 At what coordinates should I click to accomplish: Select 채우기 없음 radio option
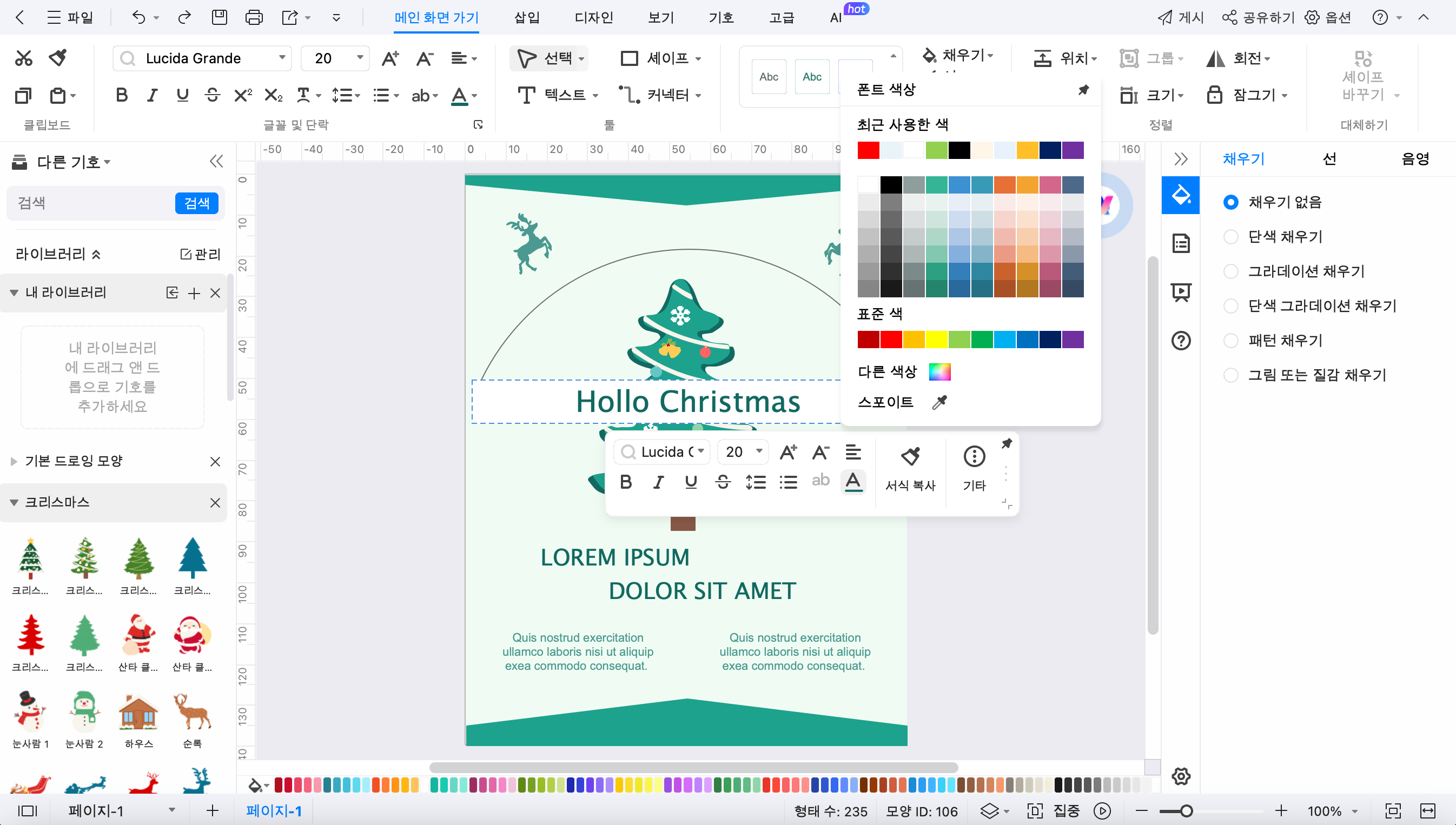click(x=1230, y=202)
